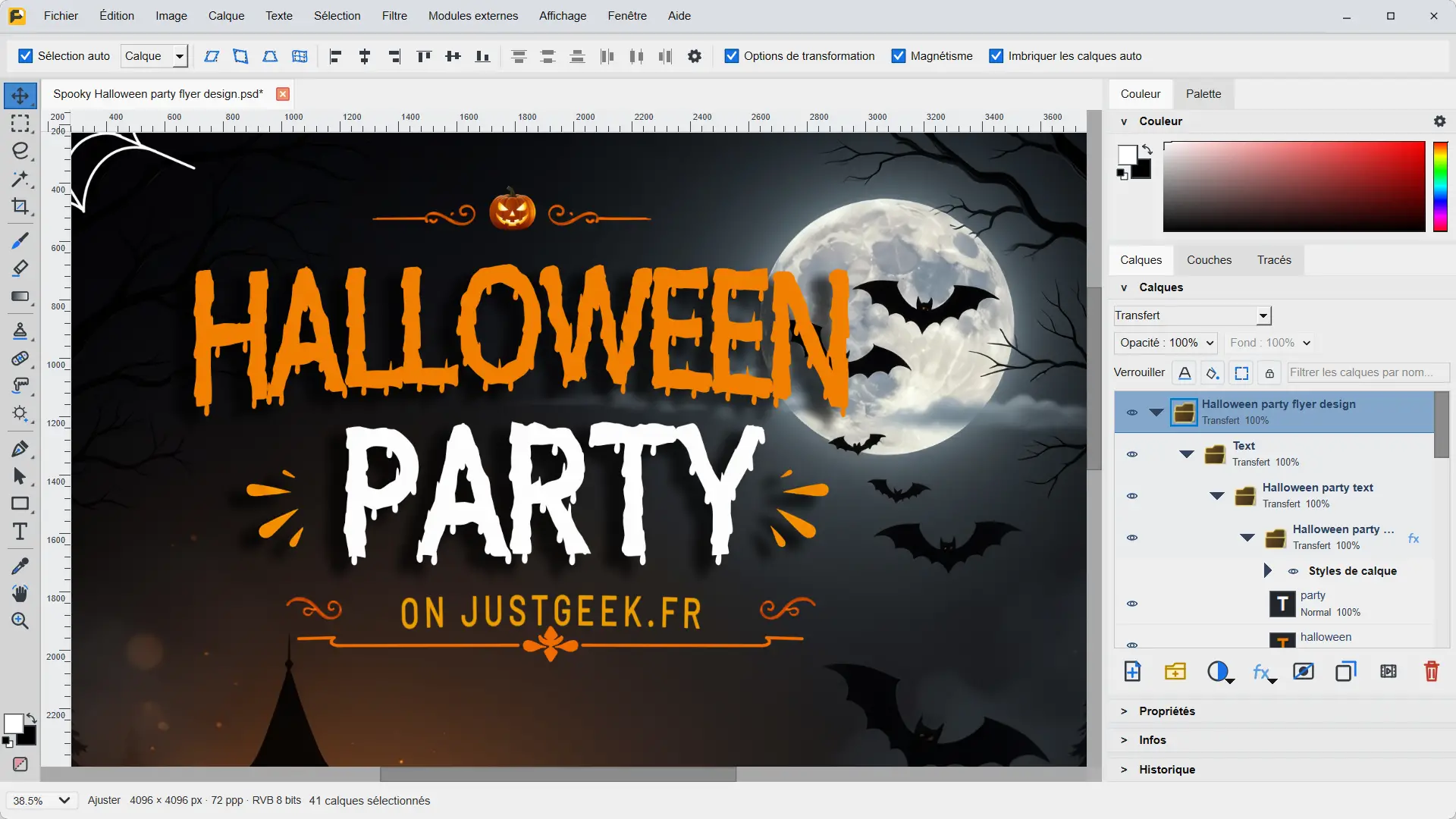The width and height of the screenshot is (1456, 819).
Task: Collapse the Halloween party flyer design group
Action: 1156,413
